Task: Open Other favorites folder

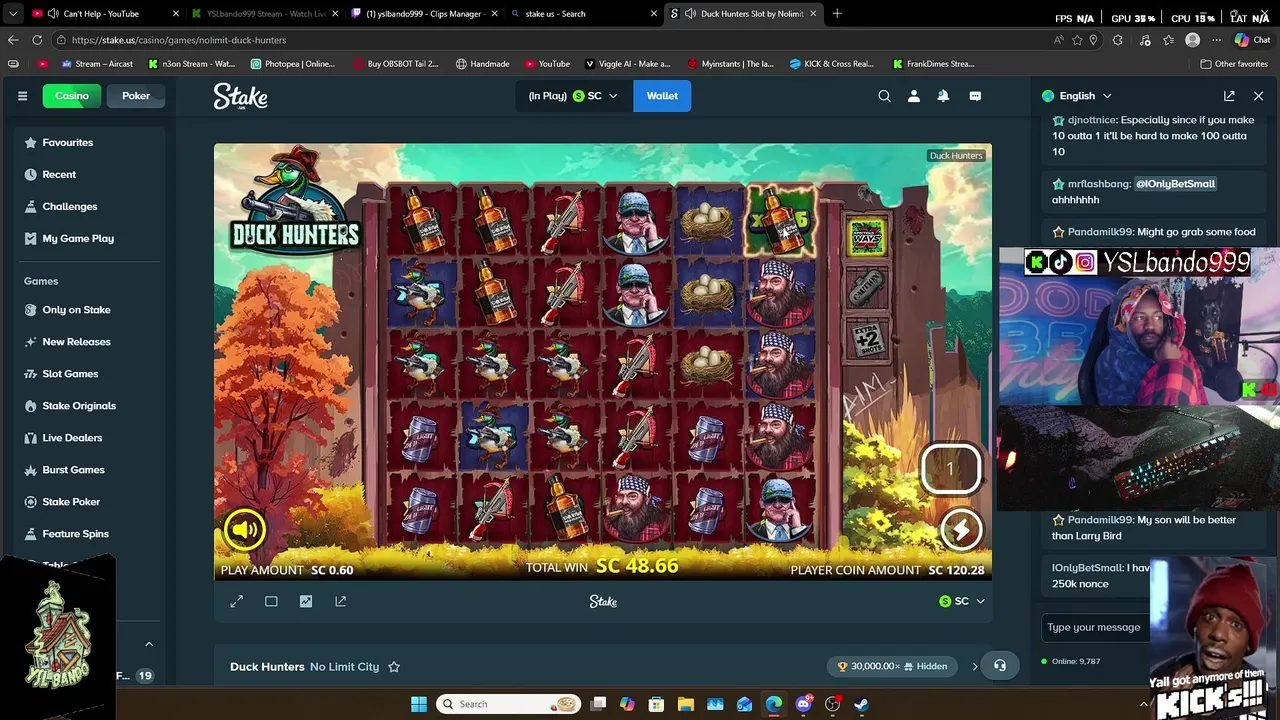Action: (1234, 64)
